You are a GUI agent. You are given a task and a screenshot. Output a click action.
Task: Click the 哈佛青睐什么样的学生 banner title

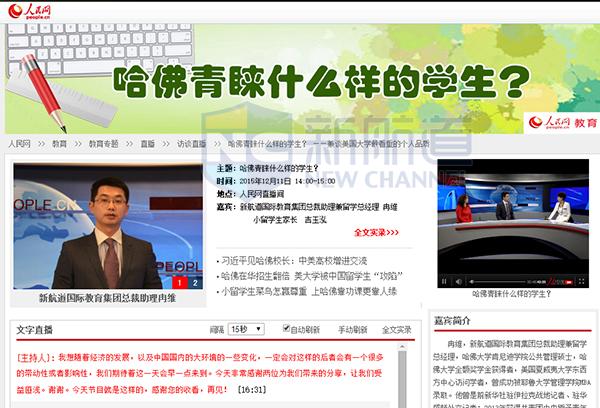[321, 82]
